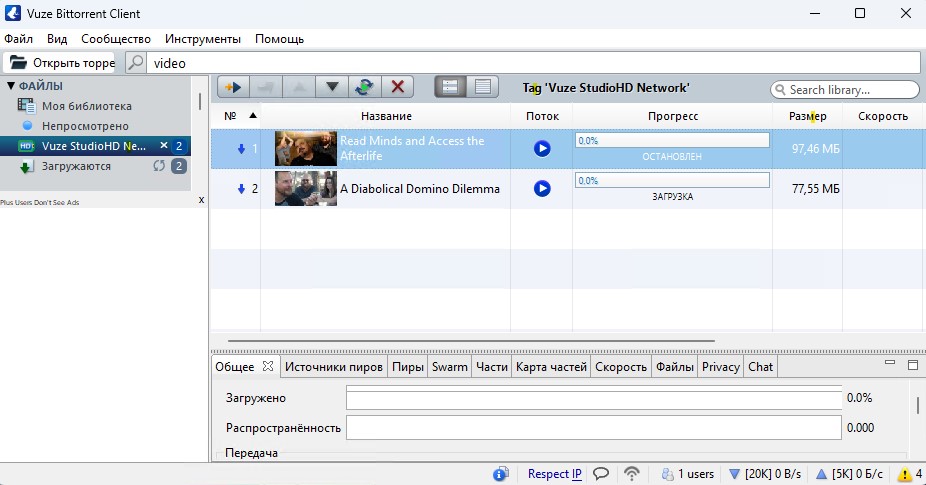
Task: Open the Сообщество menu
Action: coord(116,39)
